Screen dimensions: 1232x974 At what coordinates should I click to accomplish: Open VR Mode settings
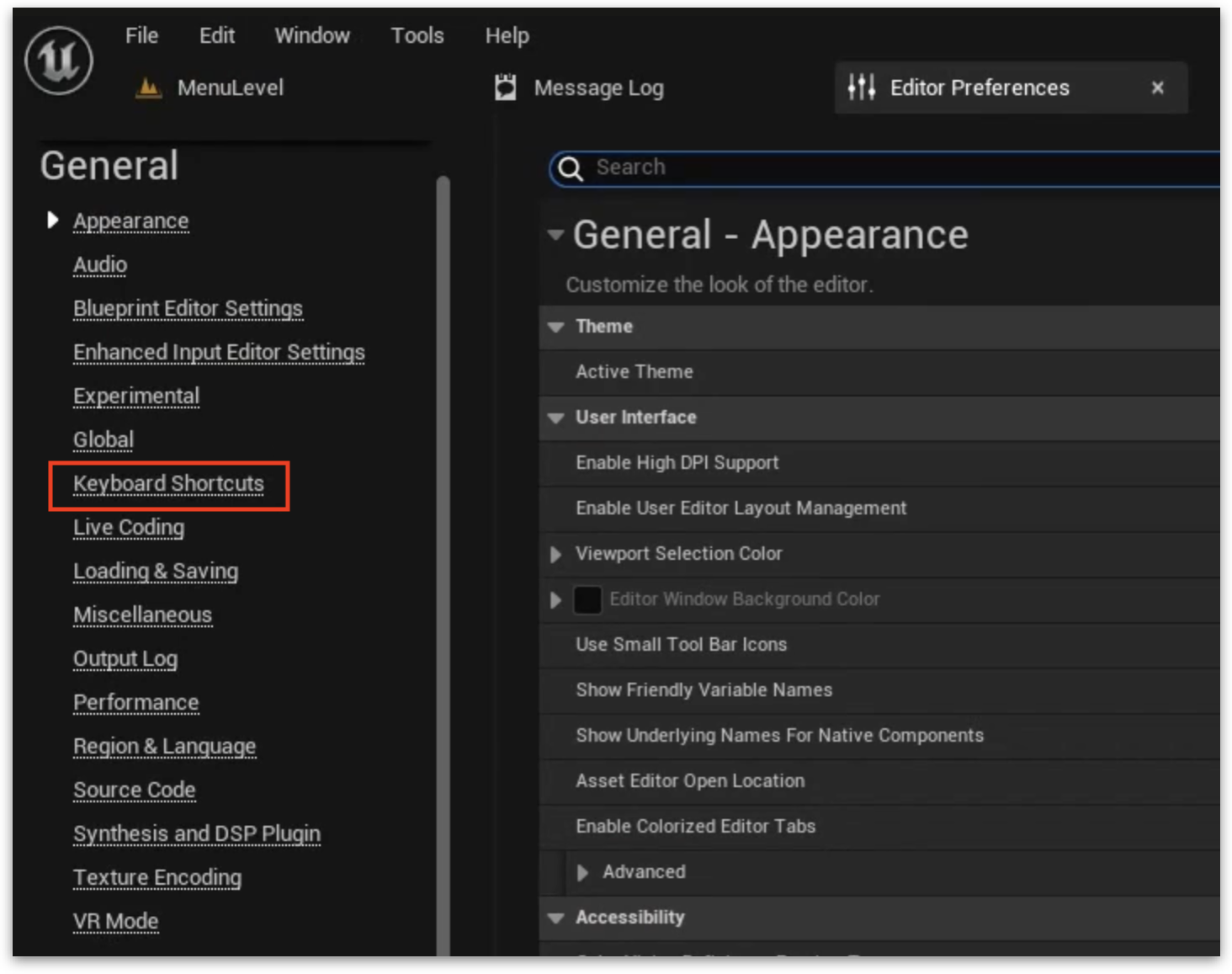115,921
